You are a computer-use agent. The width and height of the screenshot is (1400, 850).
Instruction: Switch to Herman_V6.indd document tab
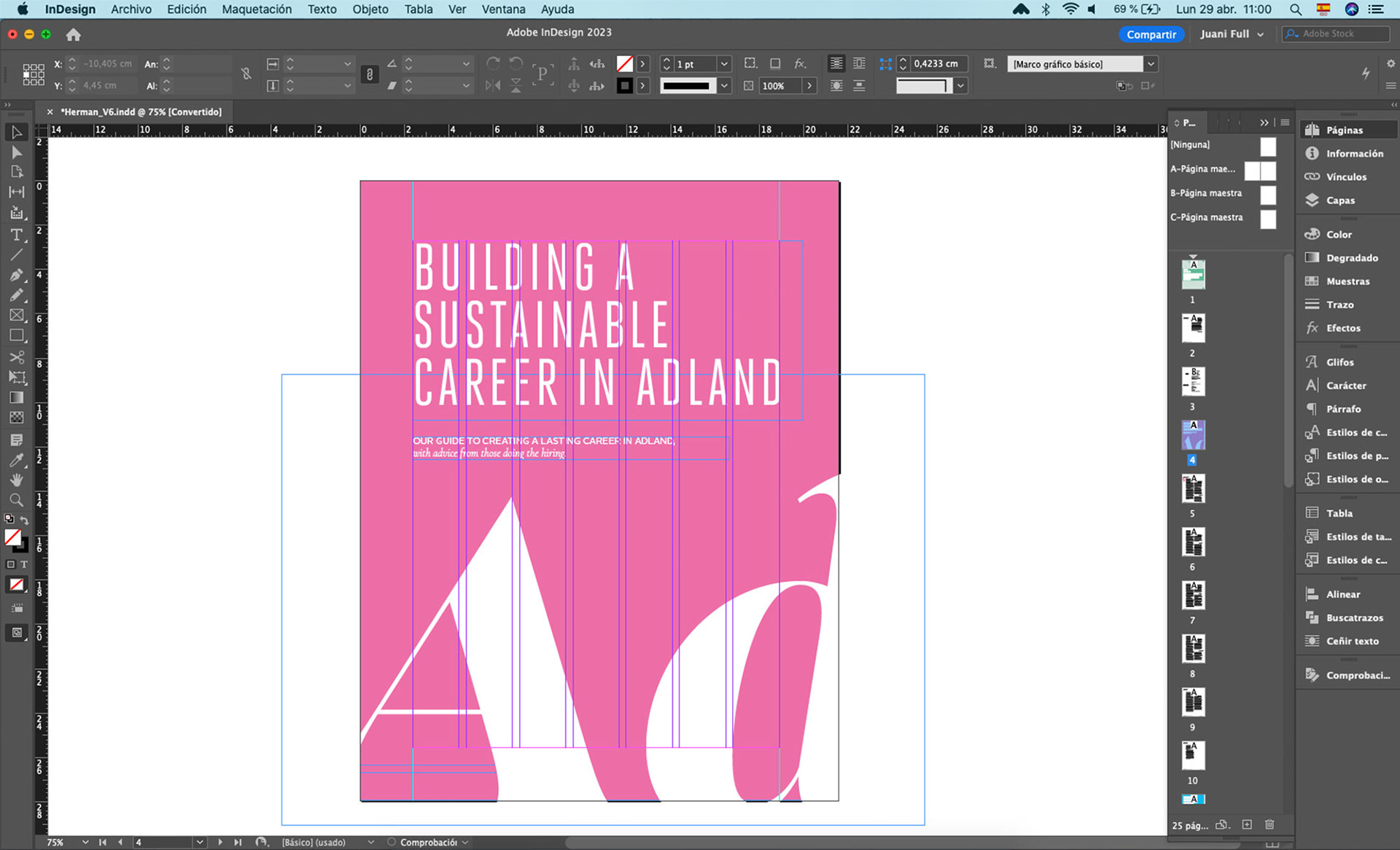(x=141, y=112)
